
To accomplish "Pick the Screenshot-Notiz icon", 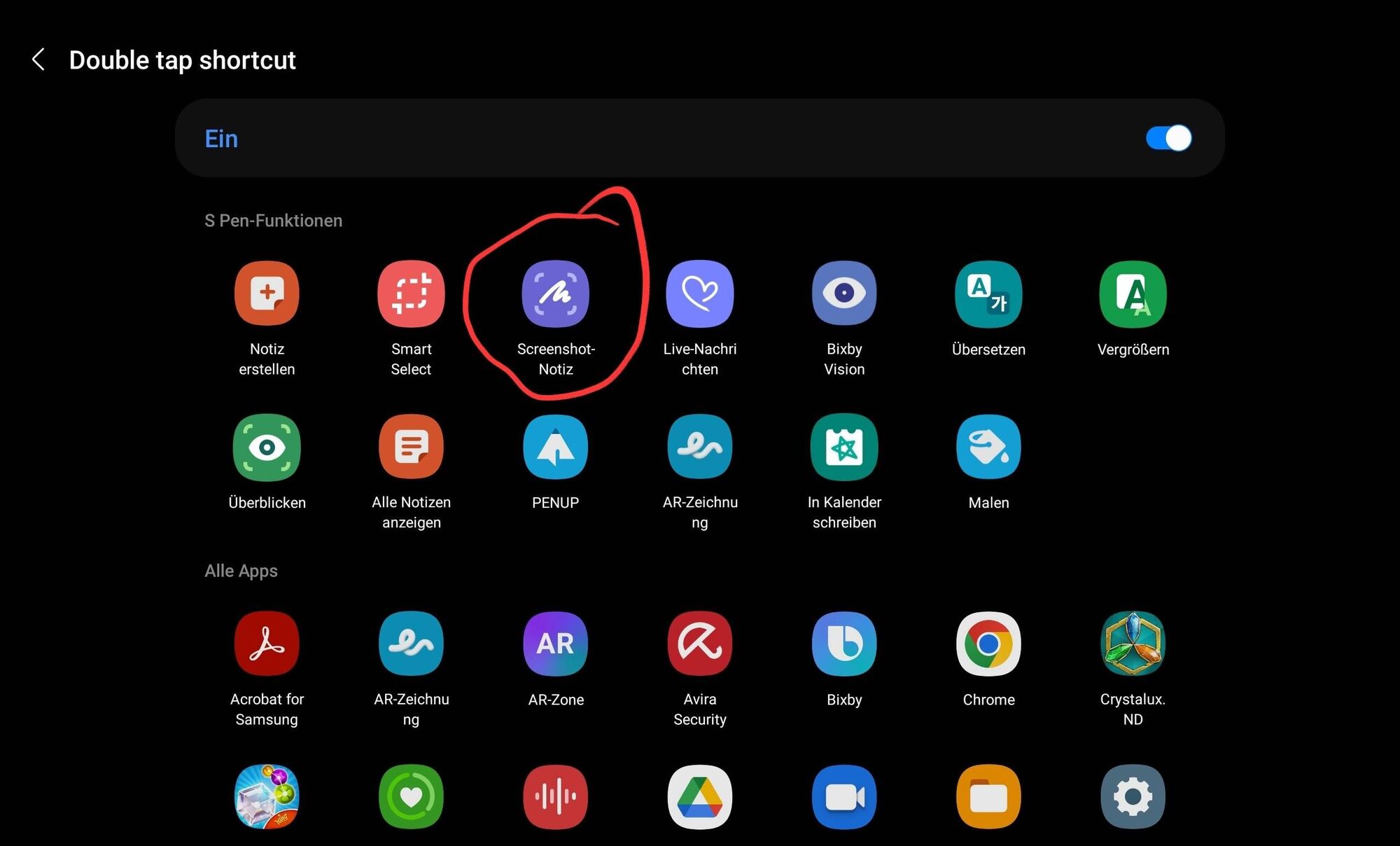I will [556, 293].
